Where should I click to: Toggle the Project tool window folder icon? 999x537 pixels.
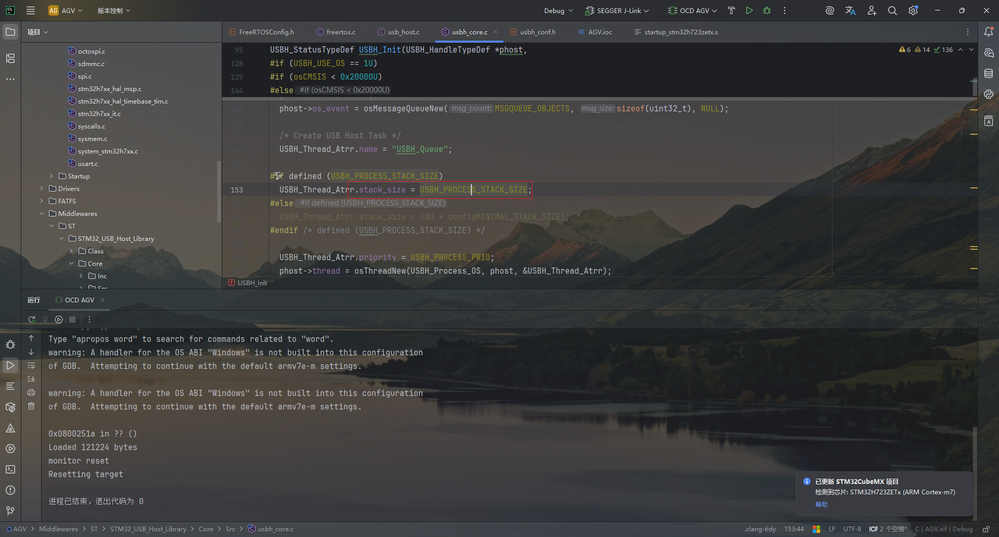(x=10, y=32)
